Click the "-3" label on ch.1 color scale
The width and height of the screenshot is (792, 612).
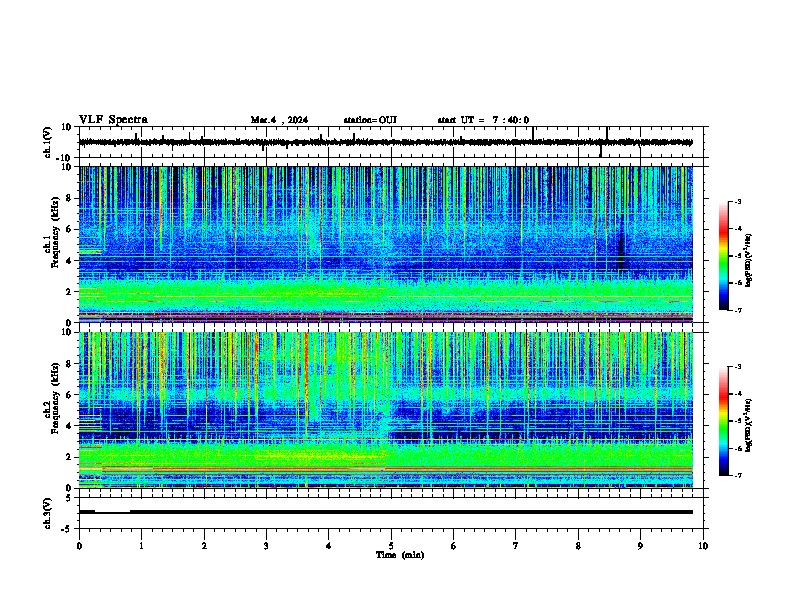click(x=738, y=201)
